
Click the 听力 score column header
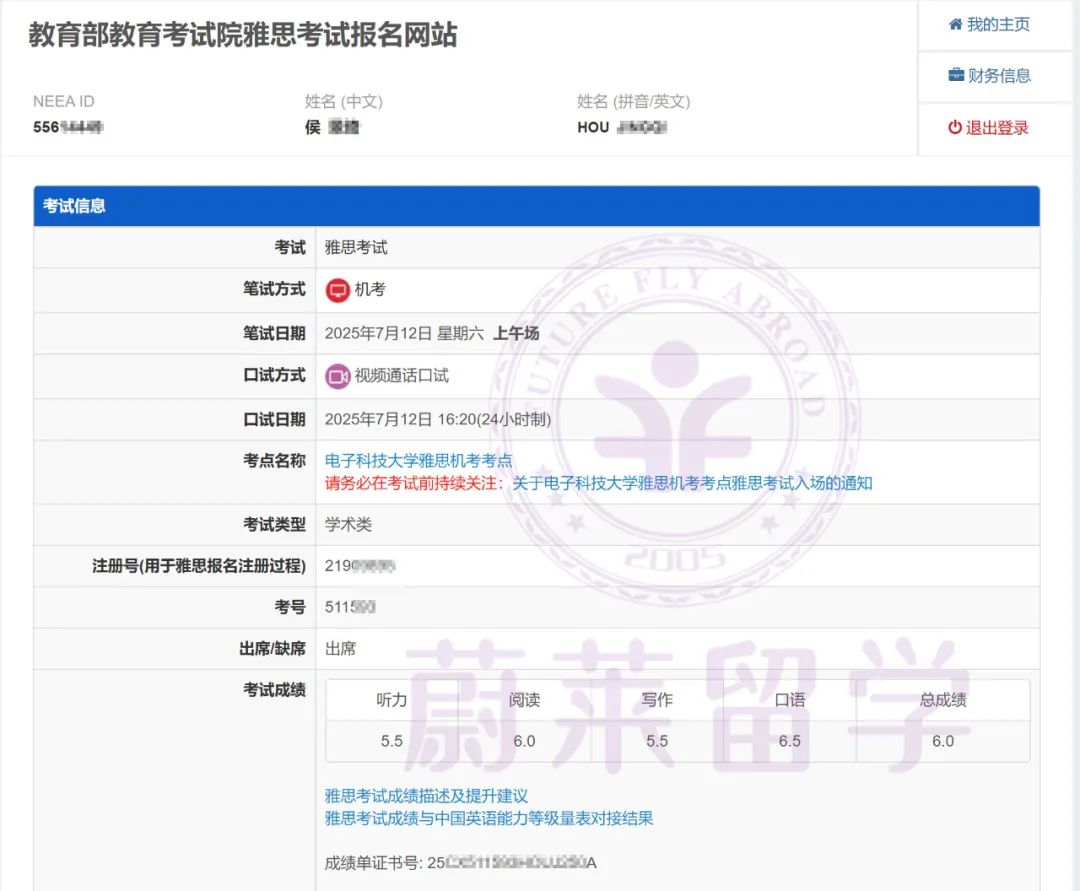[x=392, y=700]
